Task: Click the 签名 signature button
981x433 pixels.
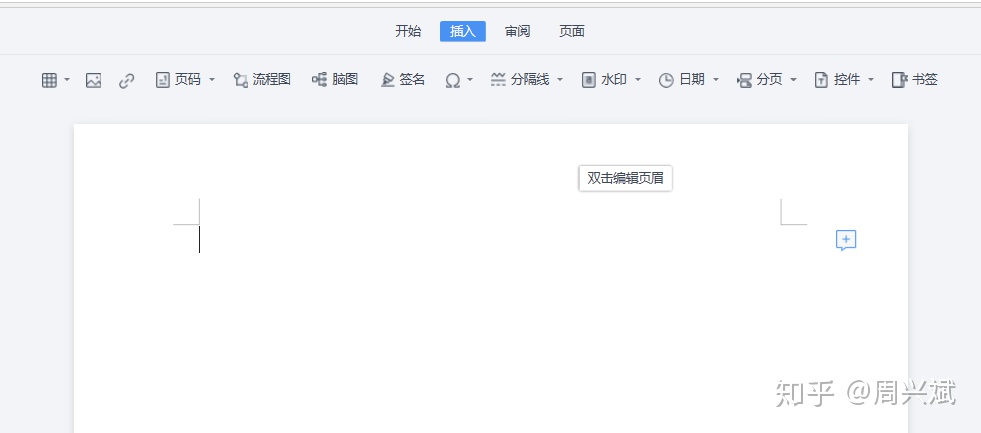Action: pos(403,79)
